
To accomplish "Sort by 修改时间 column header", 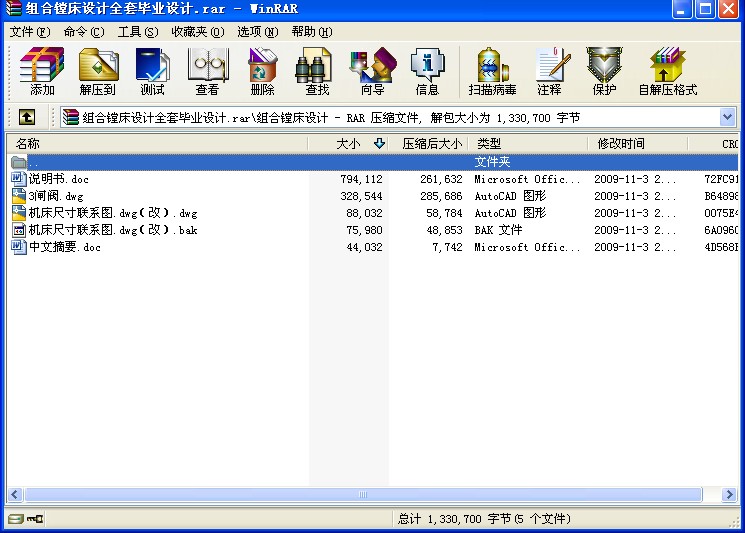I will pyautogui.click(x=638, y=143).
